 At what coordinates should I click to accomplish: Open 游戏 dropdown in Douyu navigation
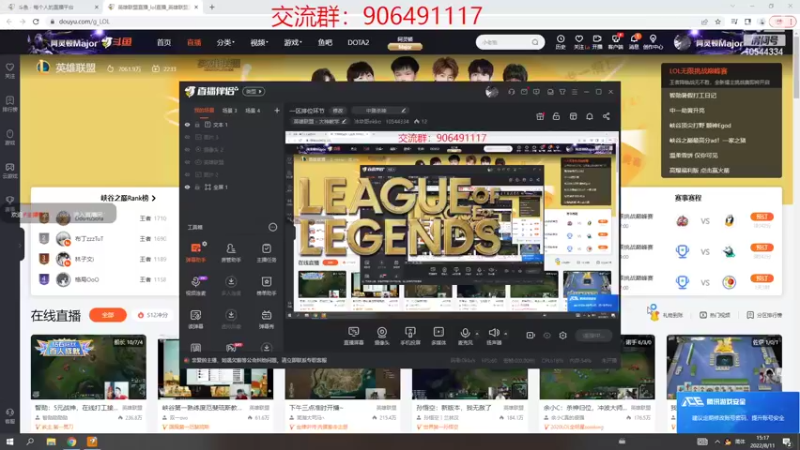[x=292, y=42]
